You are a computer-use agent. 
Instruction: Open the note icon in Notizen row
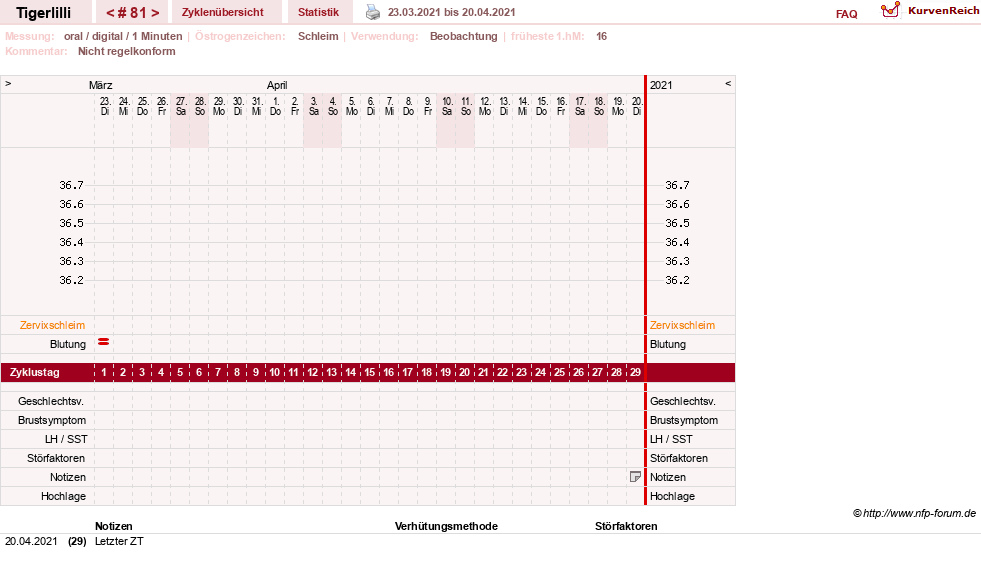635,477
